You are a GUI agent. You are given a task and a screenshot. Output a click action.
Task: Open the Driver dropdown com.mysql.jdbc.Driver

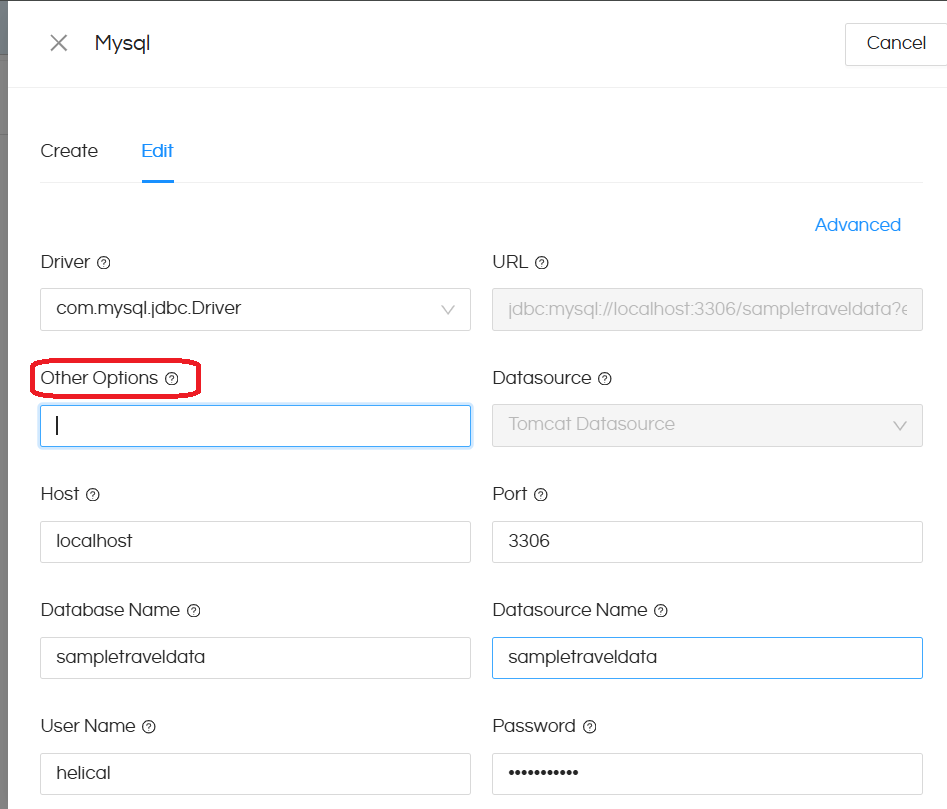point(255,309)
